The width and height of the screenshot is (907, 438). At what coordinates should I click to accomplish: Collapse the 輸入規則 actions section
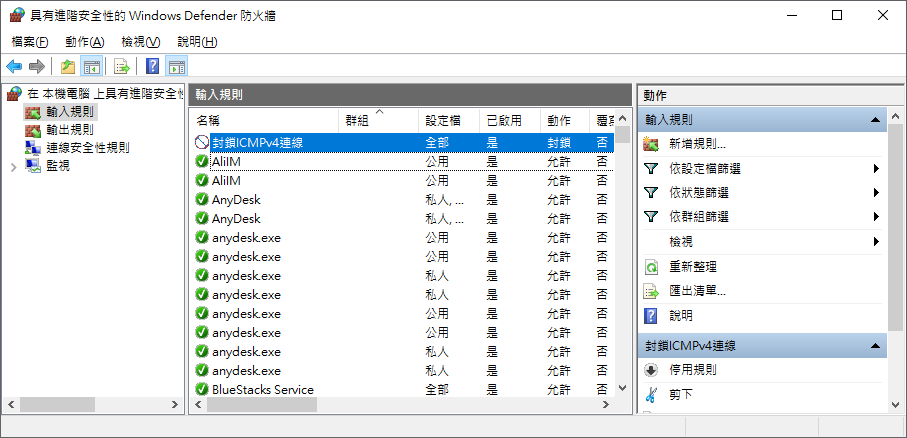875,120
